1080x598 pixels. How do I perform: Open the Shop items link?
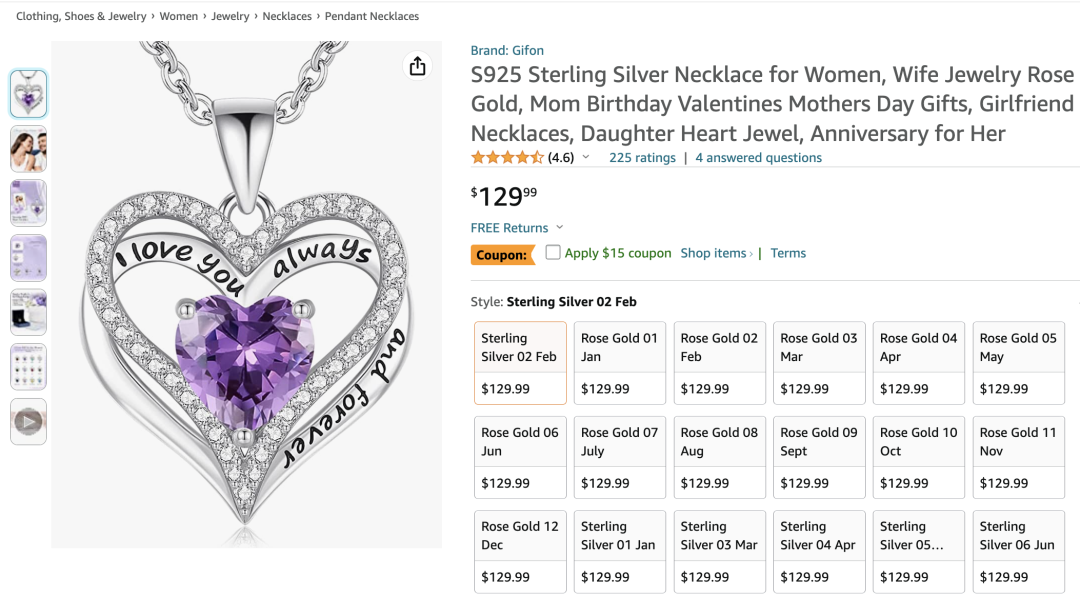[714, 253]
